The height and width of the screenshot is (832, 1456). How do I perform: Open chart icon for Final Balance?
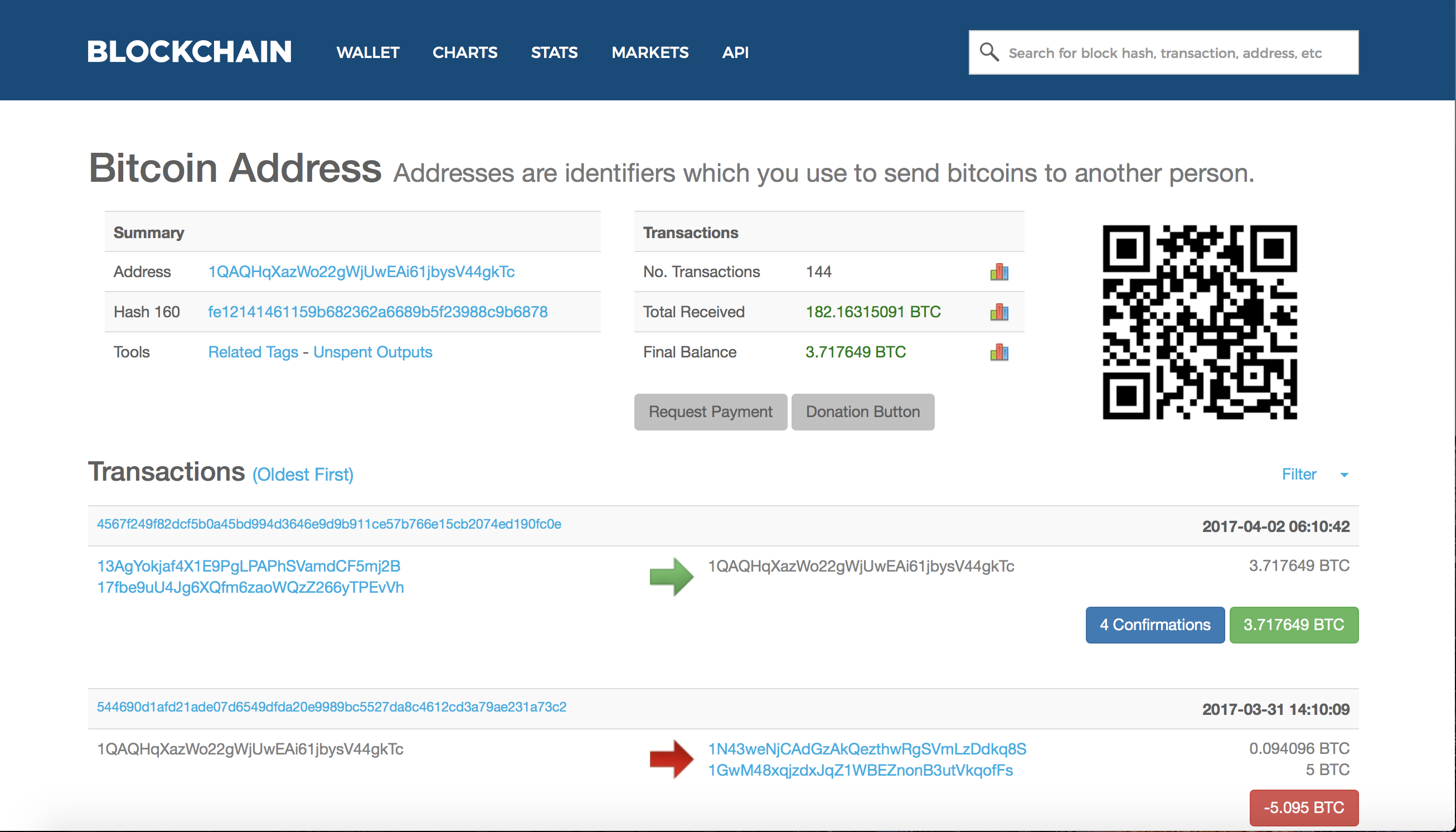999,352
